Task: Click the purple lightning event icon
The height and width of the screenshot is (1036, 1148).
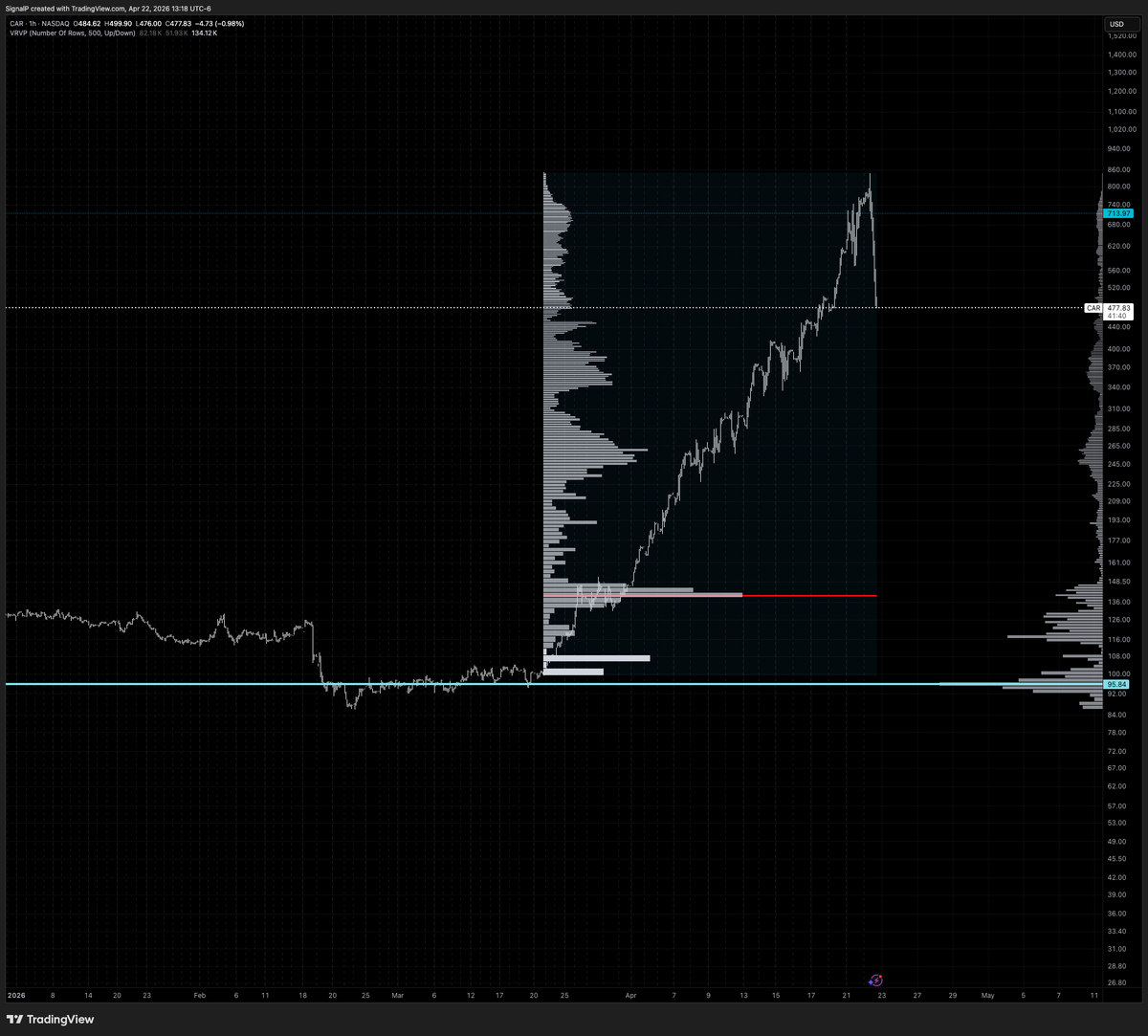Action: (x=875, y=981)
